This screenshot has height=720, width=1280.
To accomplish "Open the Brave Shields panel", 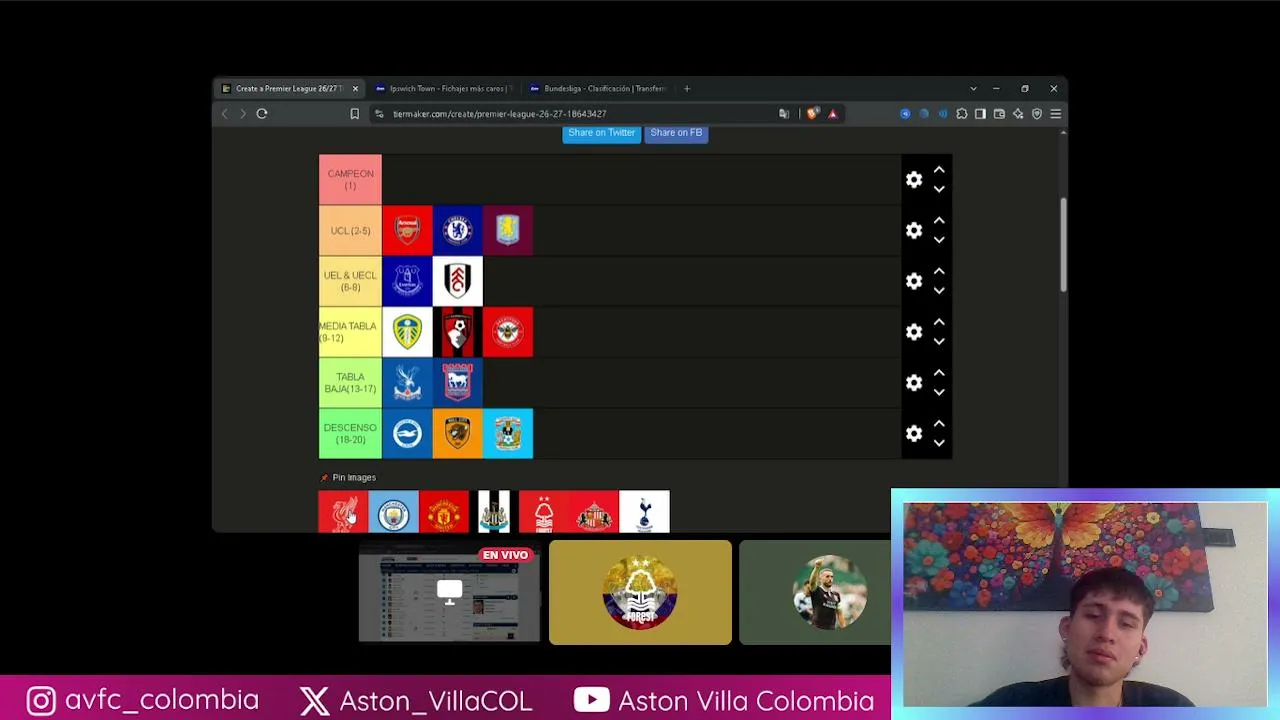I will (x=812, y=114).
